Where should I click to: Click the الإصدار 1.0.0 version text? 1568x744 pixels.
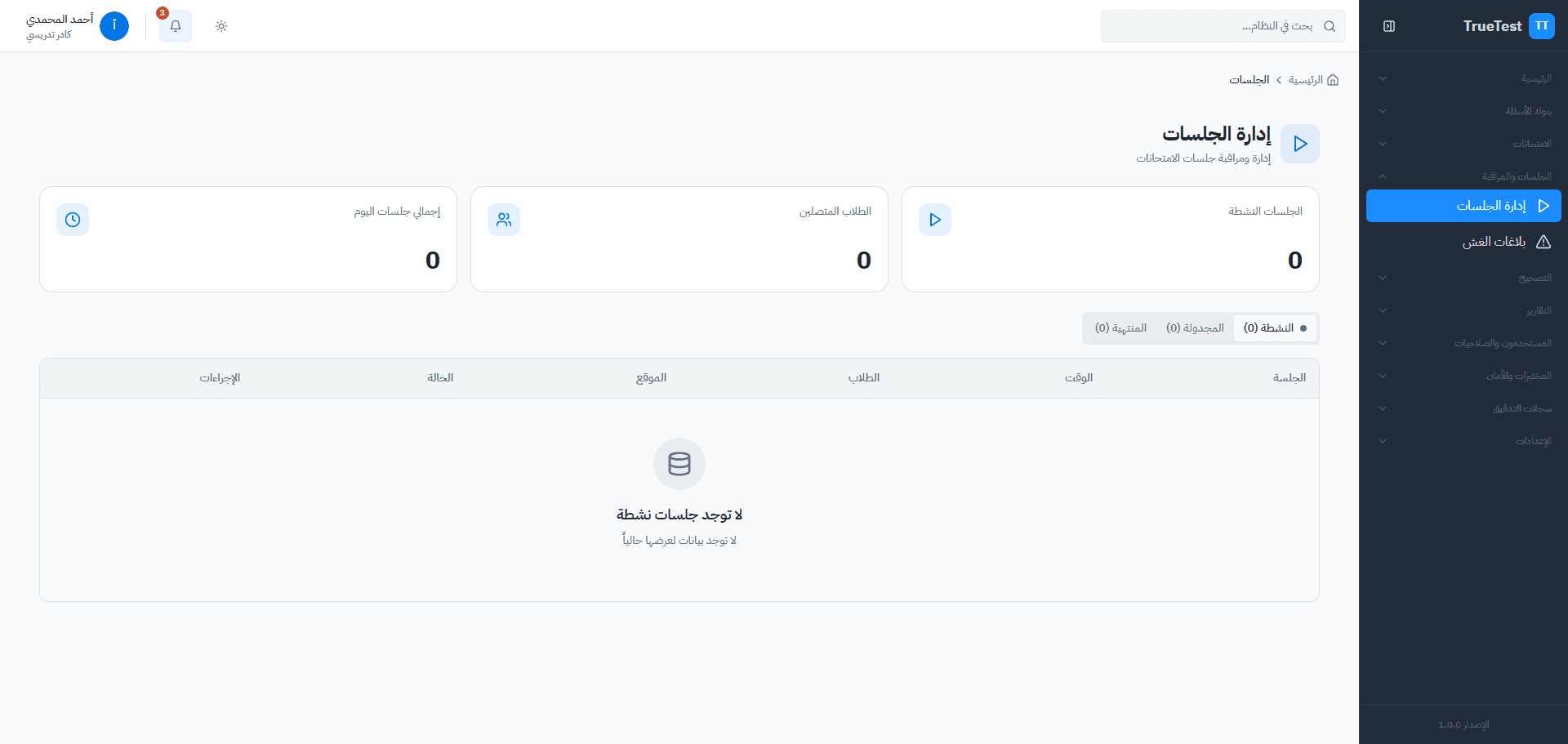tap(1463, 724)
